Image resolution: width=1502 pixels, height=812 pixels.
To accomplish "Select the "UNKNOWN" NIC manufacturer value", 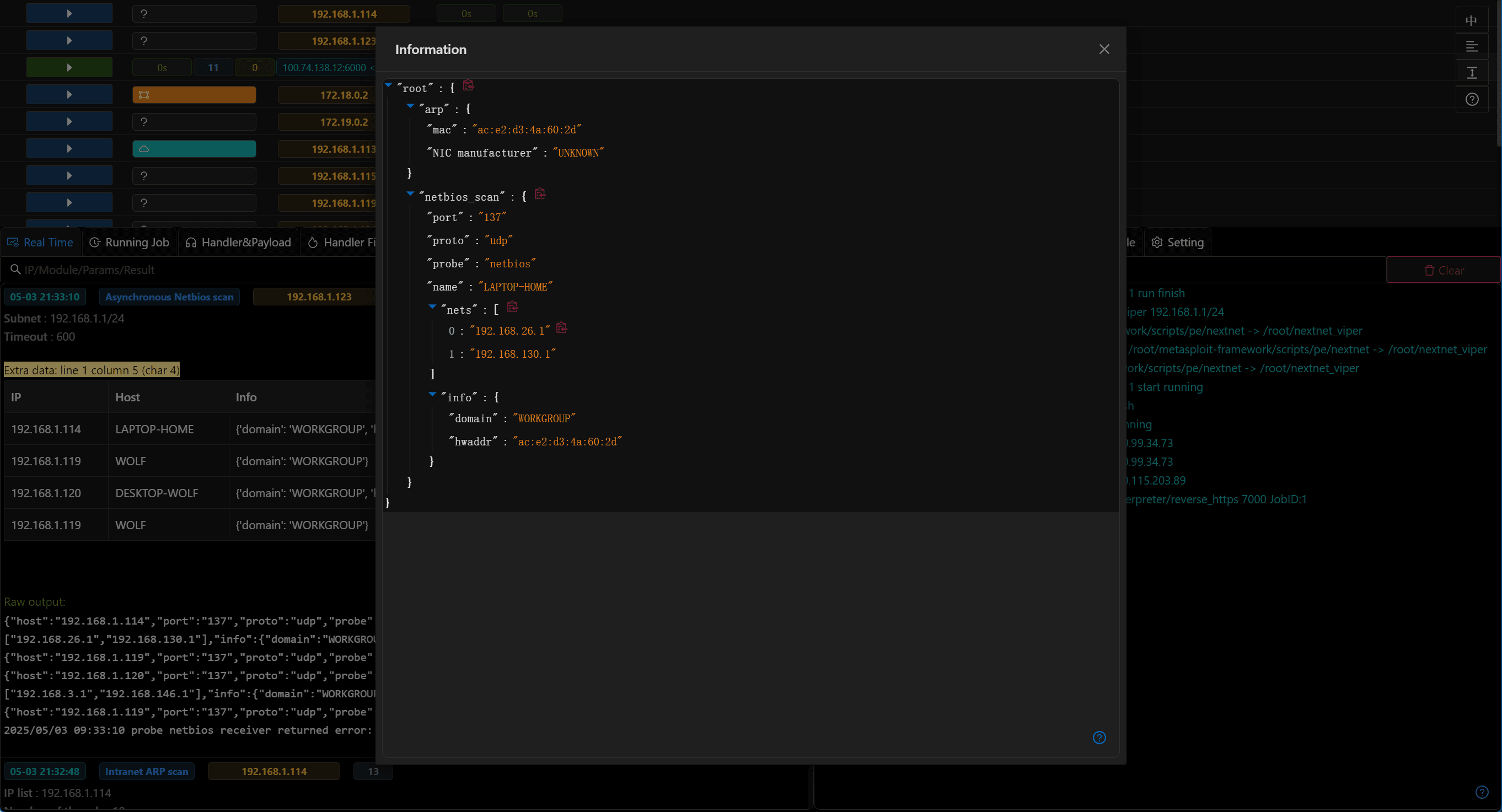I will [x=578, y=153].
